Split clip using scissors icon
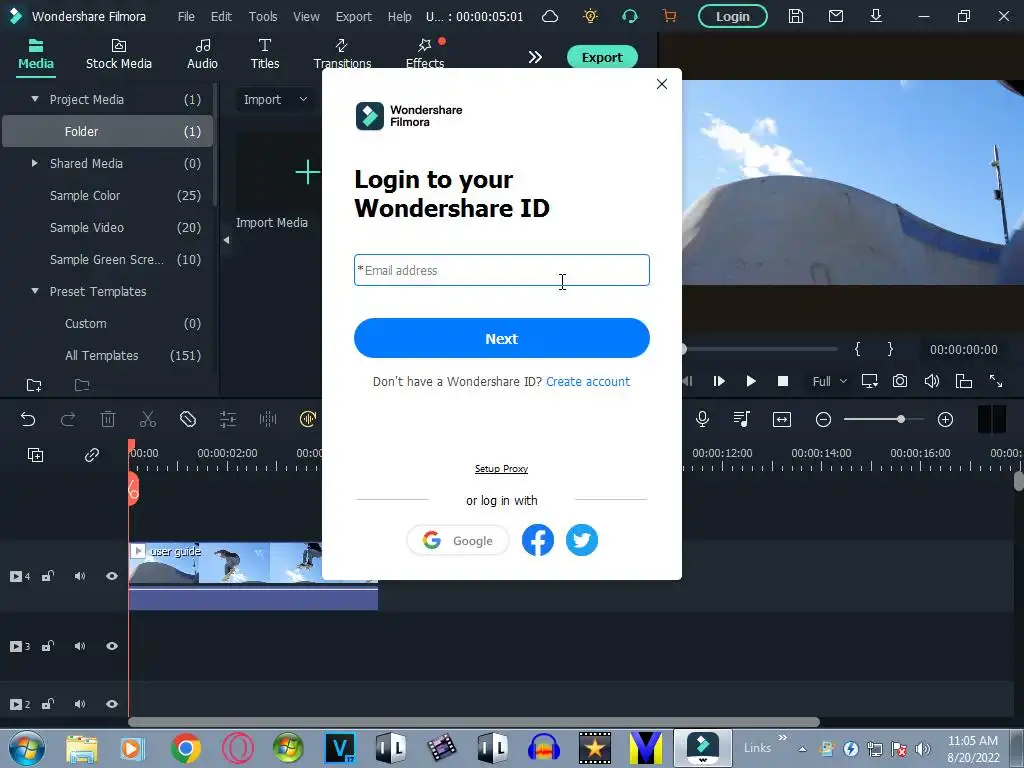The width and height of the screenshot is (1024, 768). [148, 419]
